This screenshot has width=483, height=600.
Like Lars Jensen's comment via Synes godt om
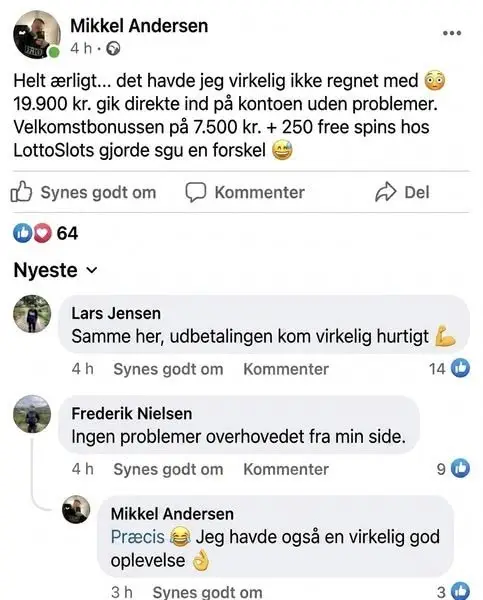point(168,369)
